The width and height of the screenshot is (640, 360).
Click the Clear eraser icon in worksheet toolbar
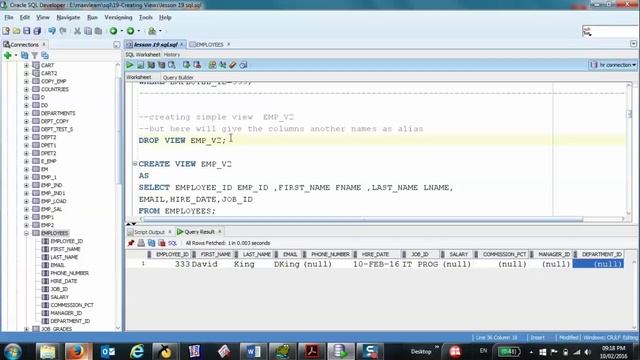point(233,65)
